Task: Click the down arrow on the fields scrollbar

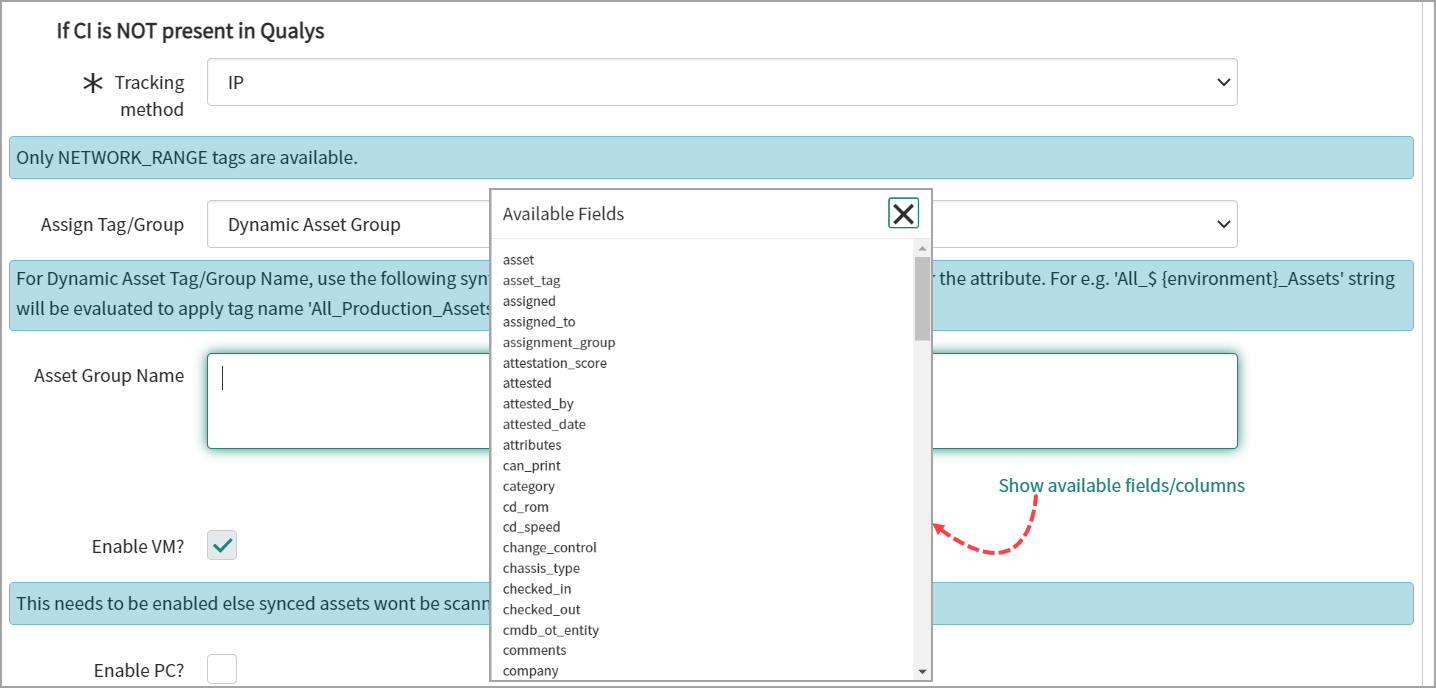Action: coord(922,670)
